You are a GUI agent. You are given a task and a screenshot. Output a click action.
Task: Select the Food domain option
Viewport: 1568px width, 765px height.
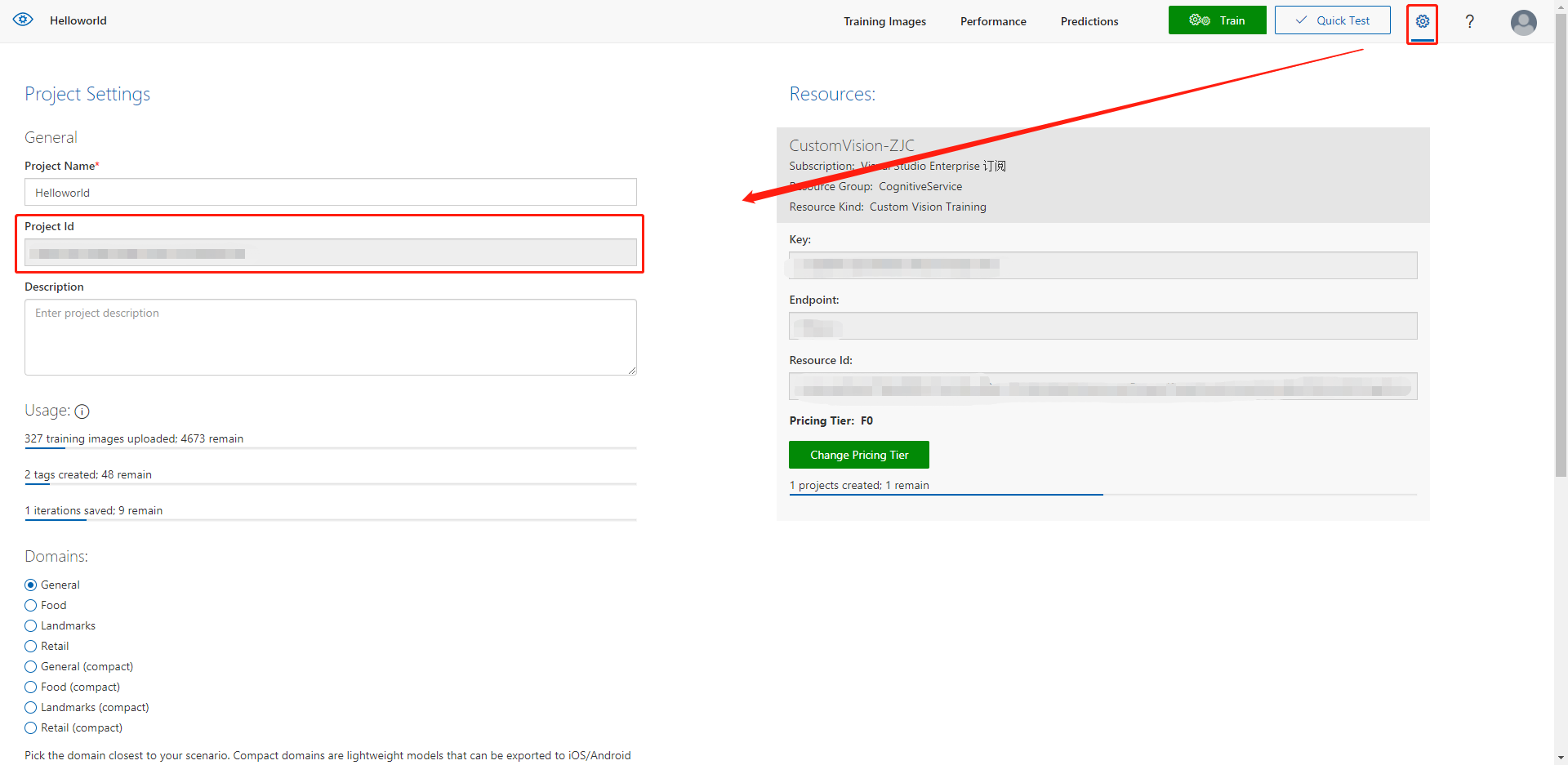point(31,605)
